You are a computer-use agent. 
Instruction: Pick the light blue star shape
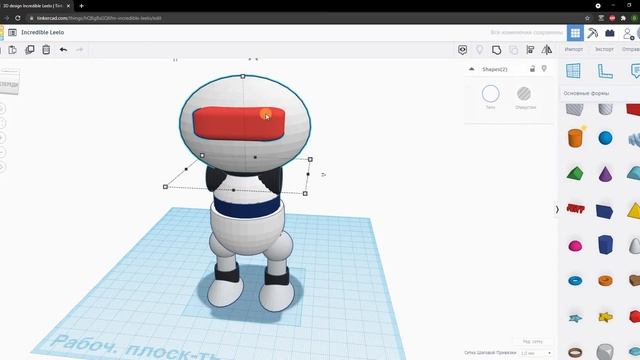(575, 318)
